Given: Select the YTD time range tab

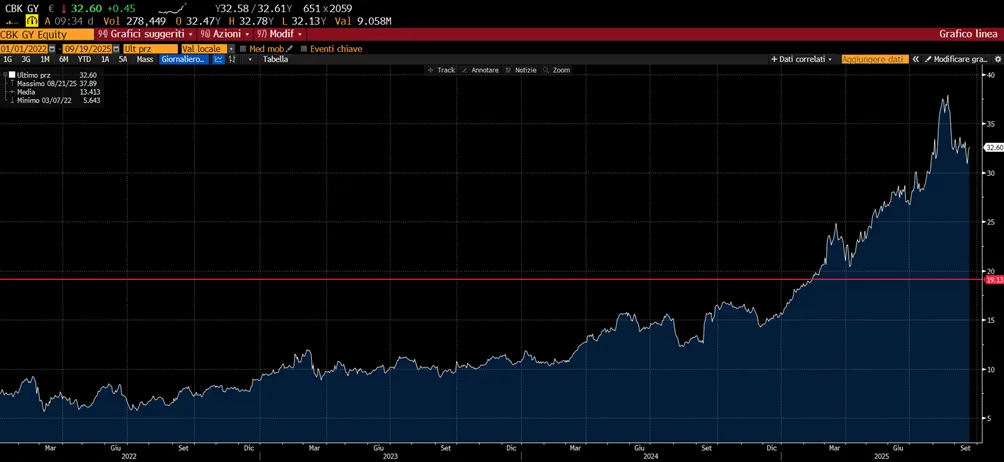Looking at the screenshot, I should (x=84, y=59).
